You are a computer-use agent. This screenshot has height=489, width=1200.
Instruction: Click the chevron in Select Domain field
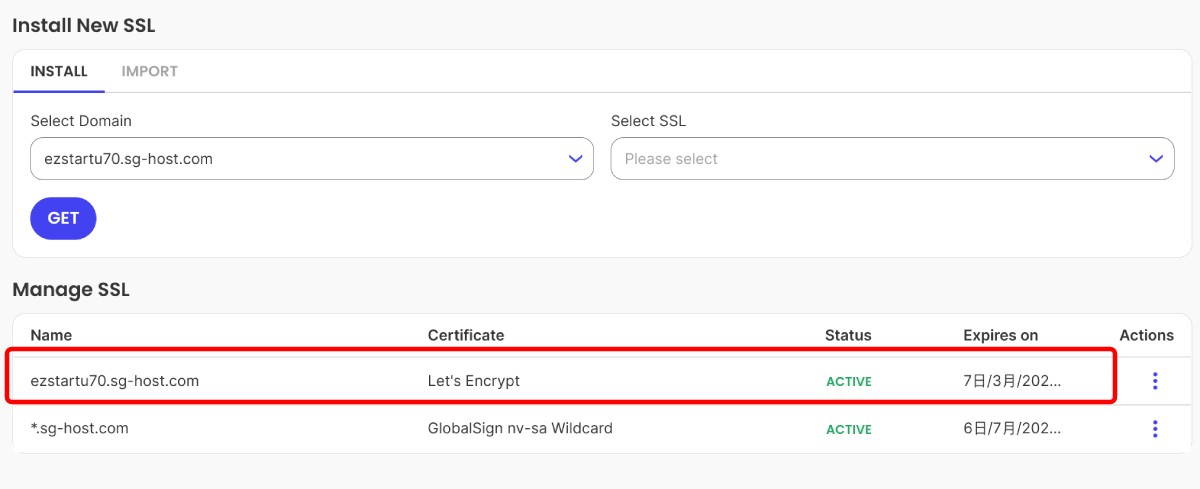(575, 159)
